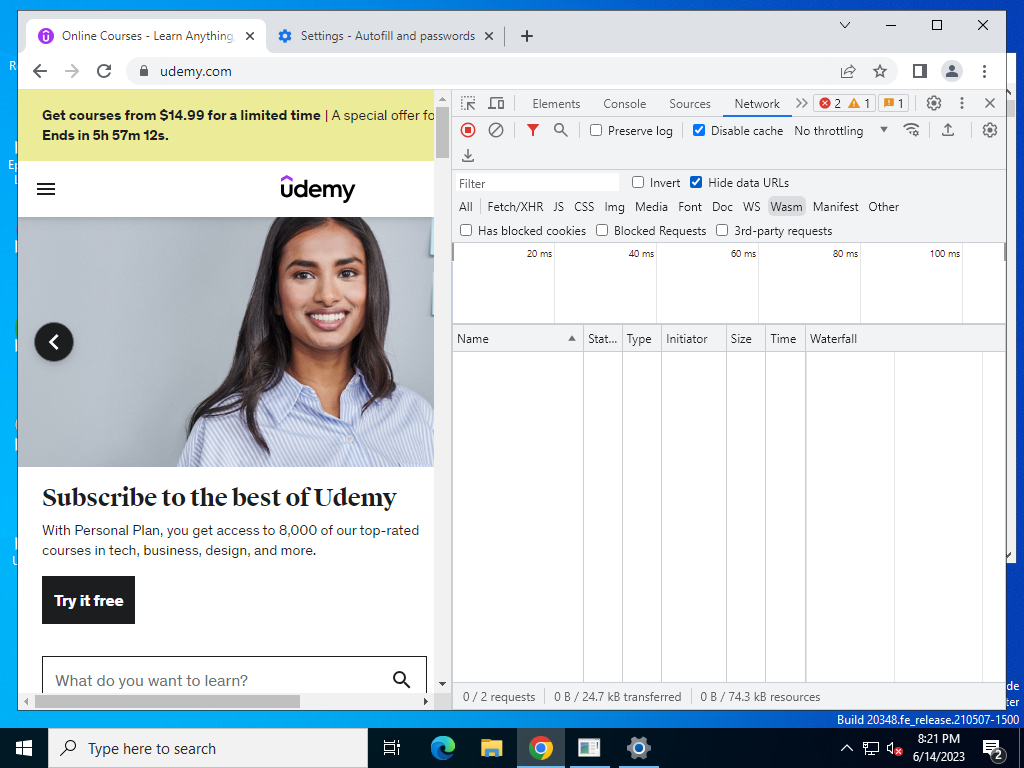This screenshot has width=1024, height=768.
Task: Reload the udemy.com page
Action: [104, 71]
